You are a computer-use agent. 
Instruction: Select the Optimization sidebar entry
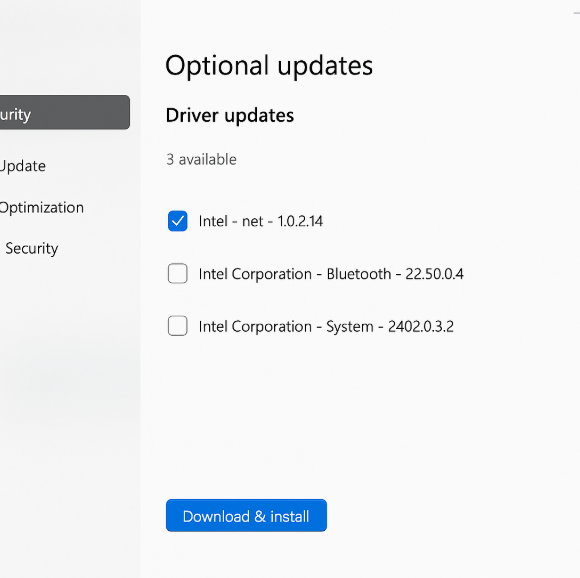(x=41, y=207)
